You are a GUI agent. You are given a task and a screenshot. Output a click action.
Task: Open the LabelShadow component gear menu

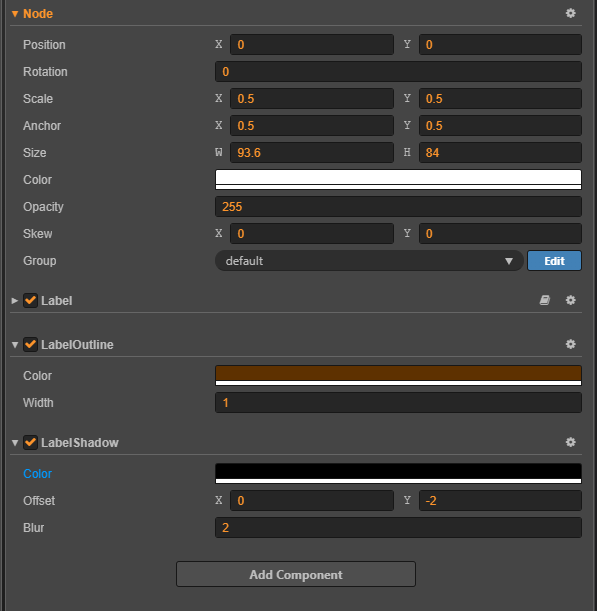coord(571,442)
